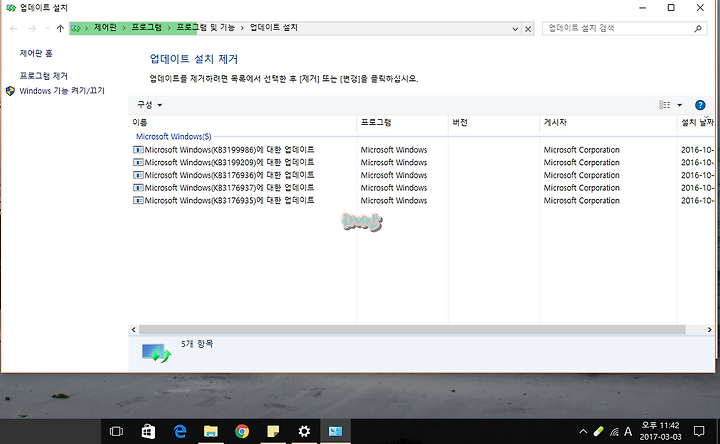Collapse the Microsoft Windows(5) group
720x444 pixels.
click(x=174, y=137)
